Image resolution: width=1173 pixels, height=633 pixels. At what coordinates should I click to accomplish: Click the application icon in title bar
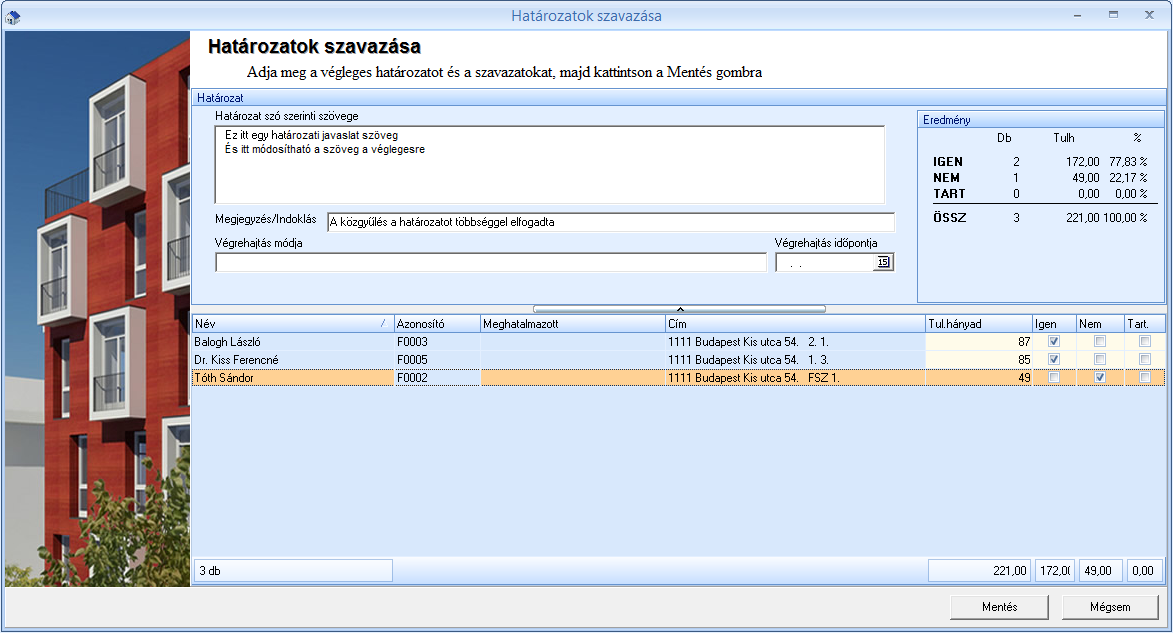pos(13,16)
